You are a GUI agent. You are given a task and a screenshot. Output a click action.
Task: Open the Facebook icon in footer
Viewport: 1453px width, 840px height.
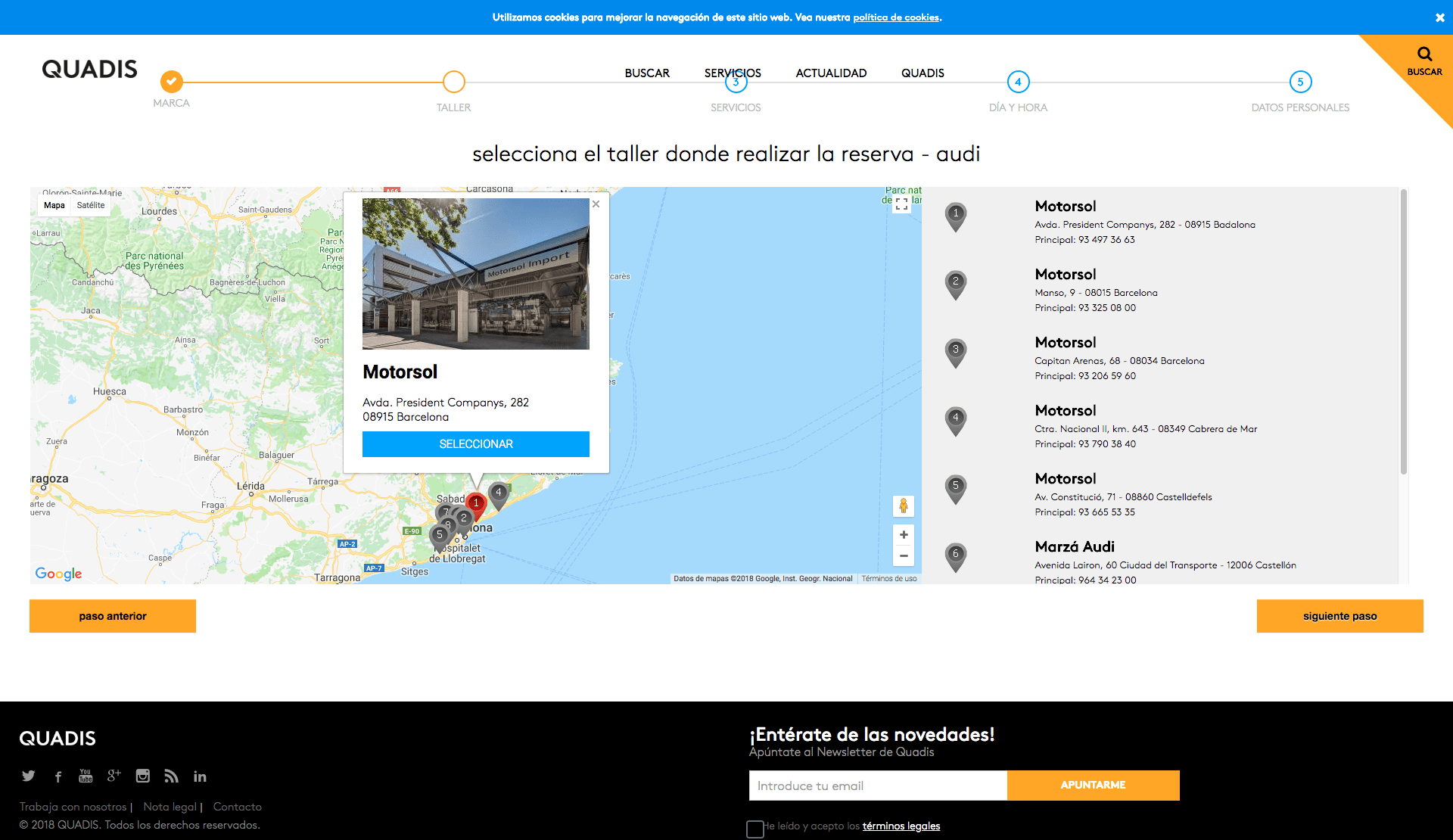pos(58,776)
